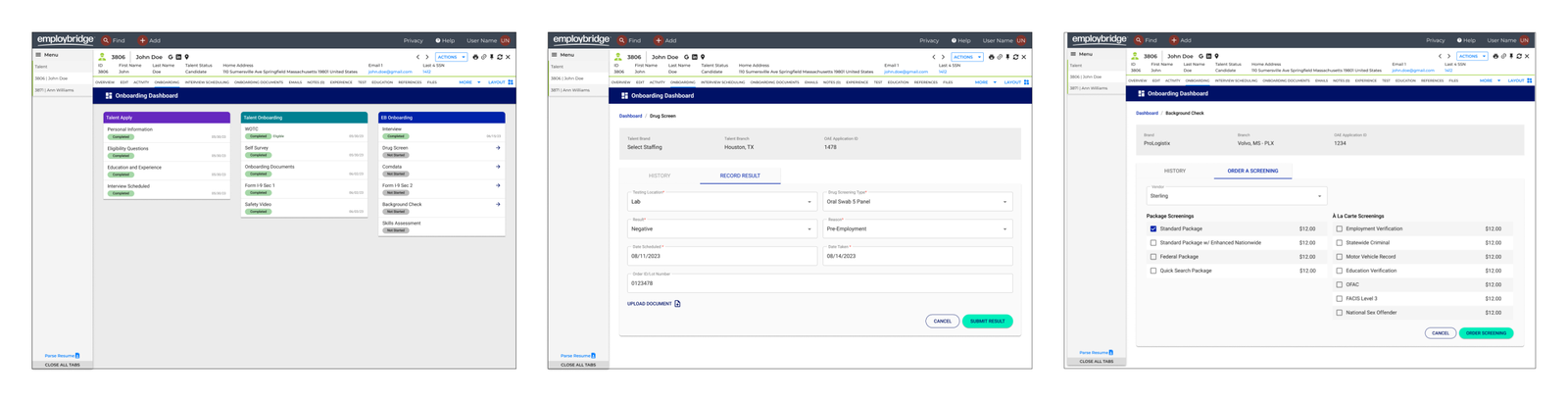Click the Background Check arrow in EB Onboarding

coord(498,205)
